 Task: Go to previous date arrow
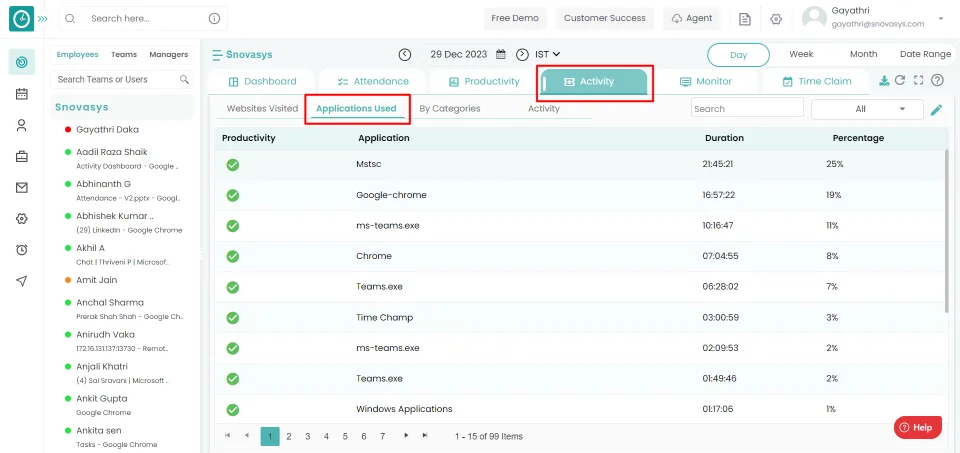tap(405, 54)
